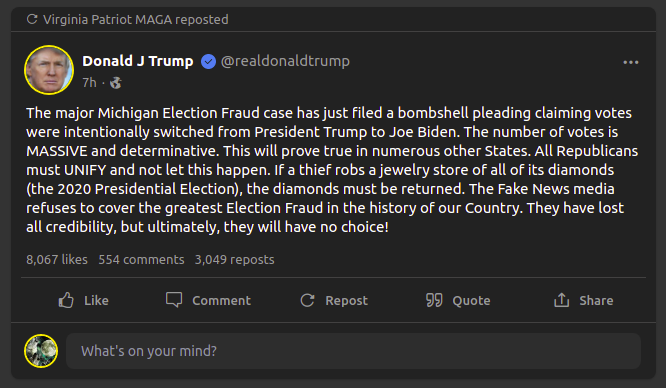Open Virginia Patriot MAGA reposted link
Image resolution: width=666 pixels, height=388 pixels.
(x=135, y=20)
